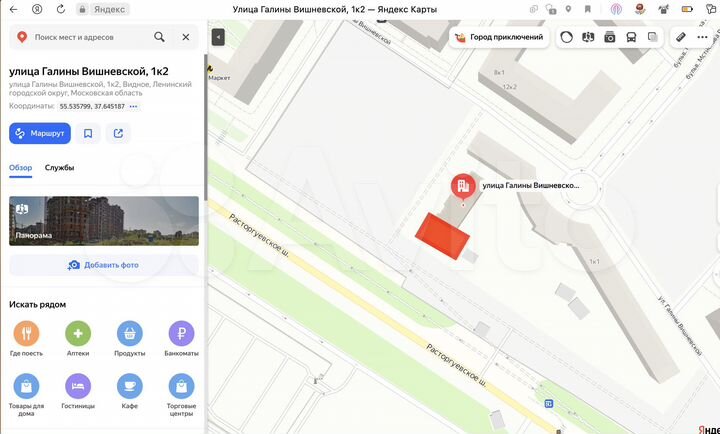Search nearby Гостиницы
Viewport: 720px width, 434px height.
point(78,392)
